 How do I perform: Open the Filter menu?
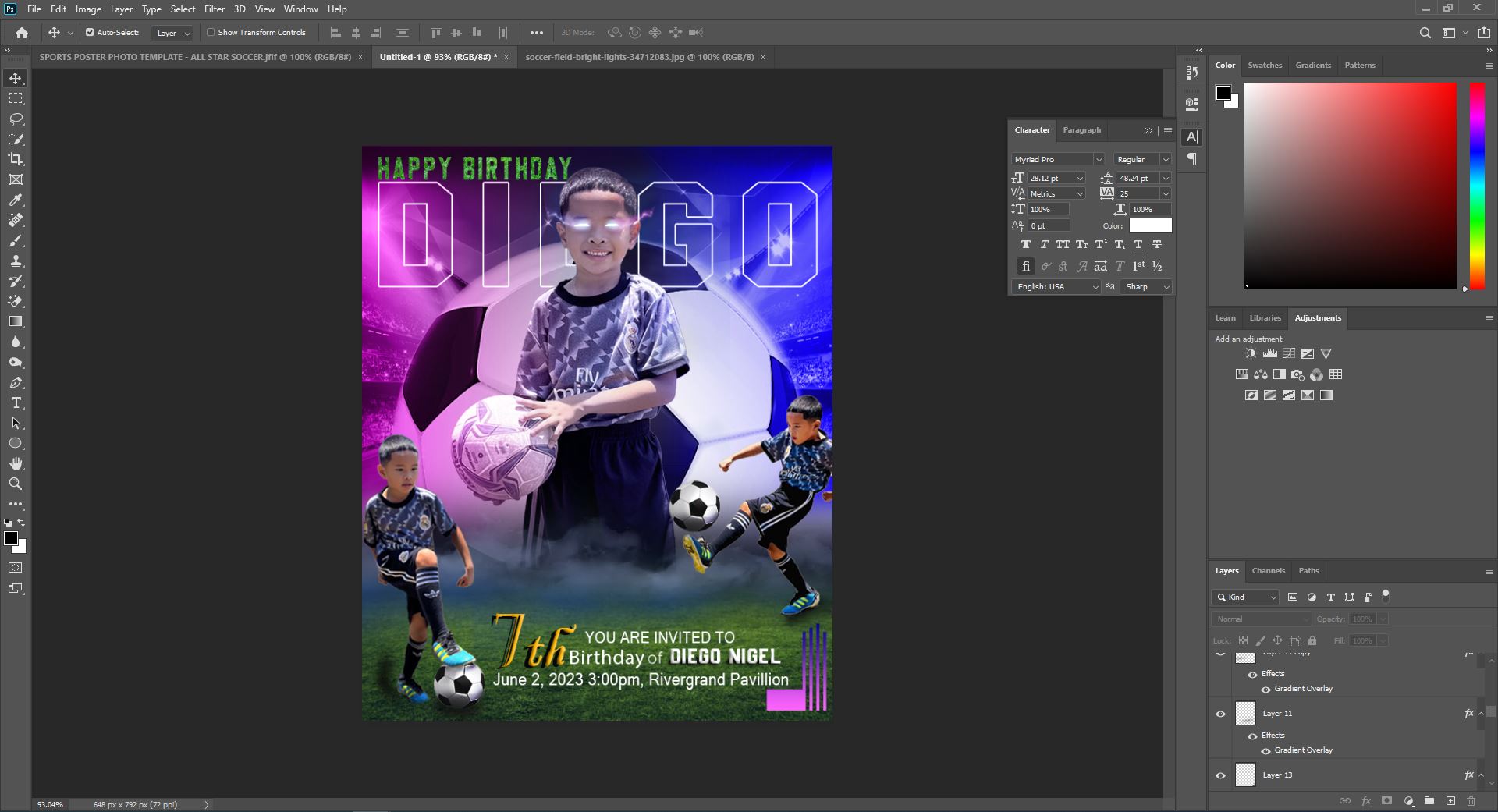(214, 9)
